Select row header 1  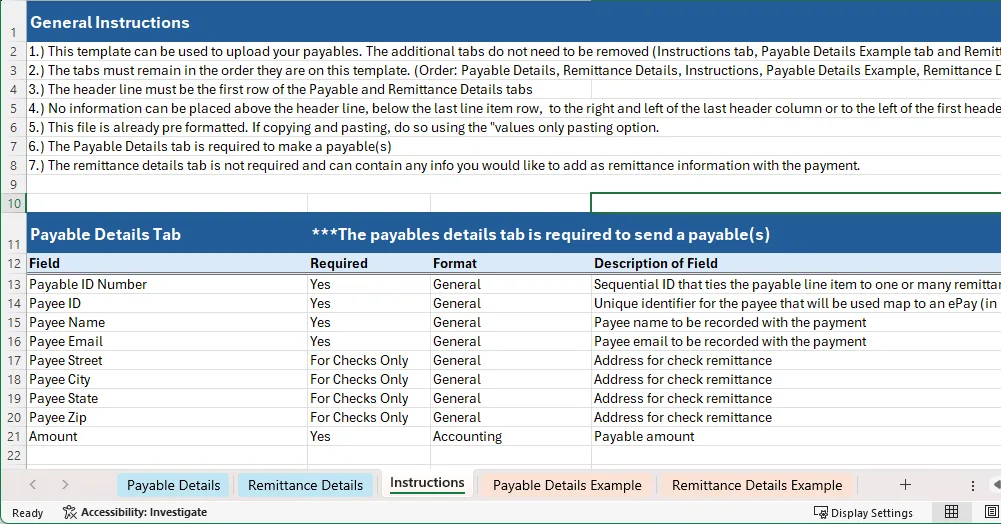(x=13, y=22)
